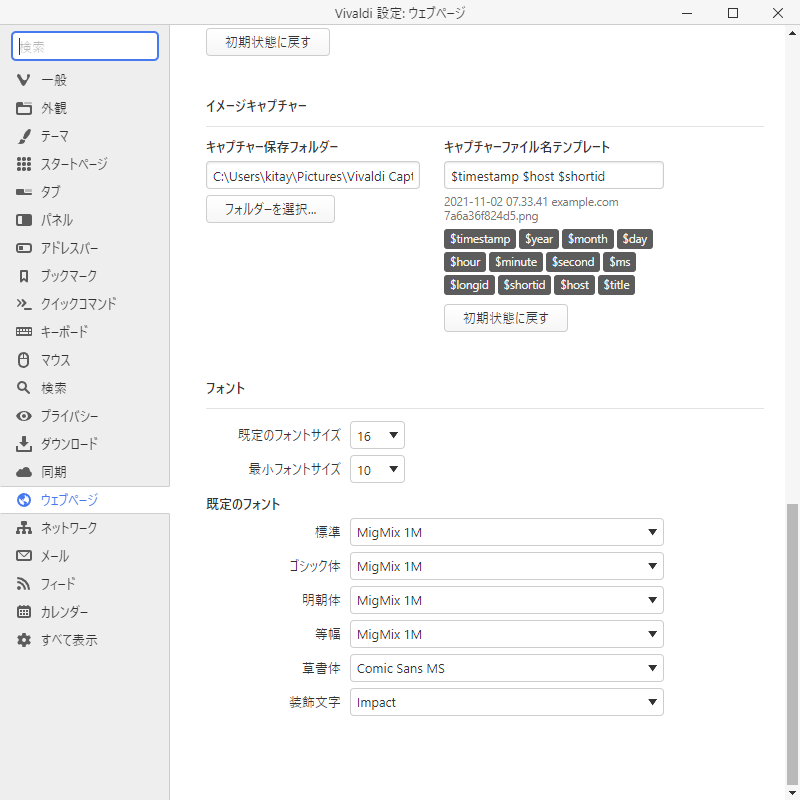Select the フィード RSS icon
Image resolution: width=800 pixels, height=800 pixels.
click(x=23, y=584)
